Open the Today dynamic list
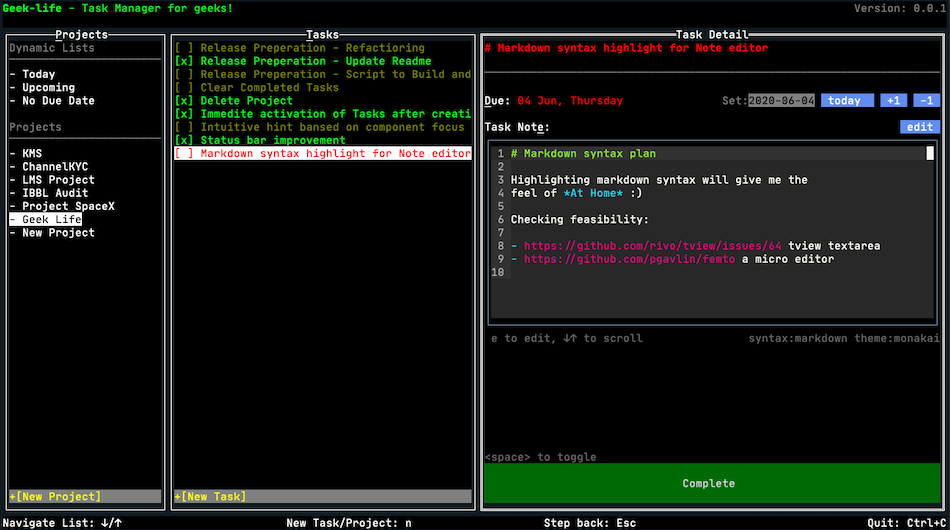Image resolution: width=950 pixels, height=530 pixels. tap(39, 74)
